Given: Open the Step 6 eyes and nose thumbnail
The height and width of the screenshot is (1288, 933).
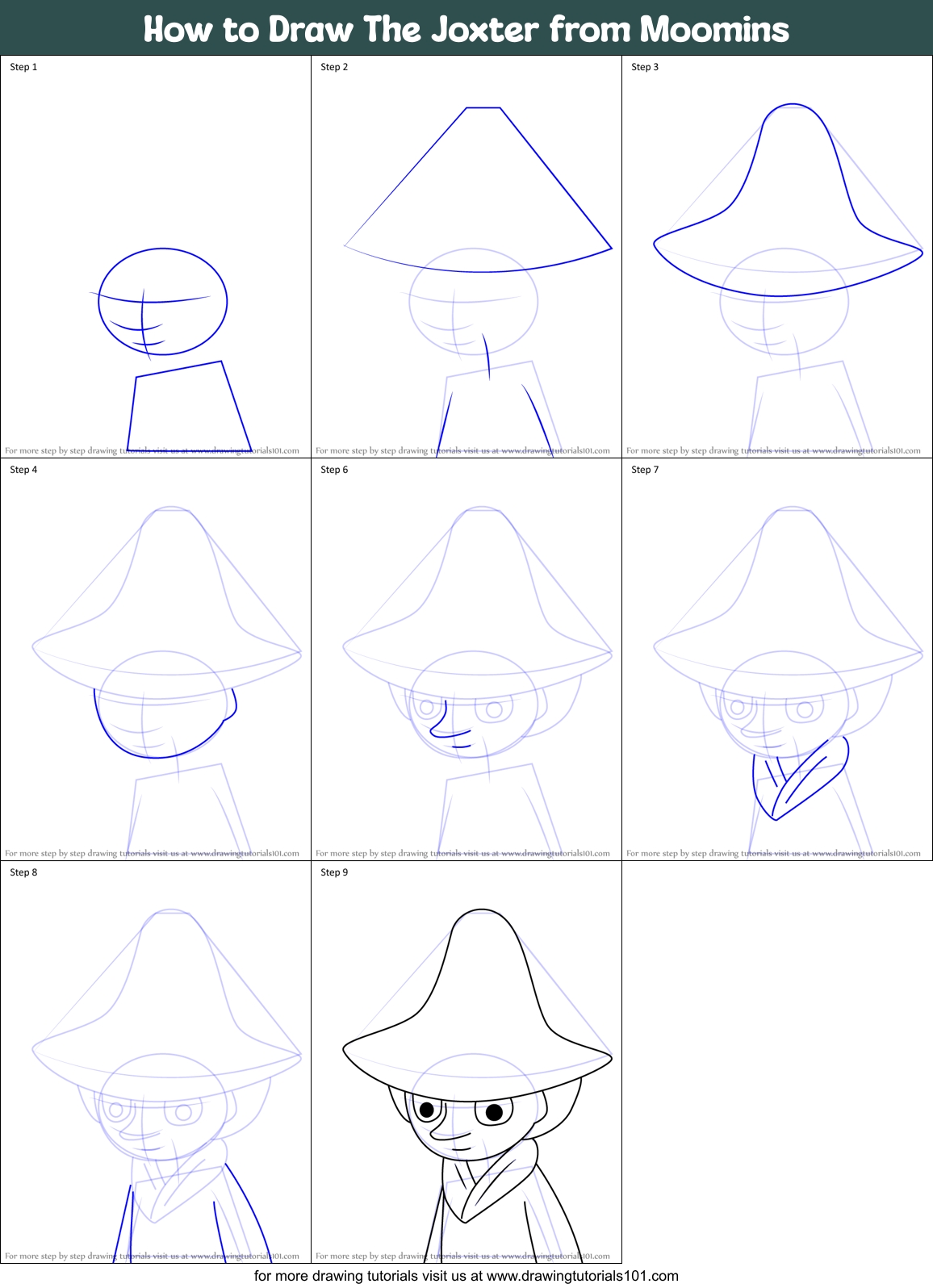Looking at the screenshot, I should click(x=466, y=659).
